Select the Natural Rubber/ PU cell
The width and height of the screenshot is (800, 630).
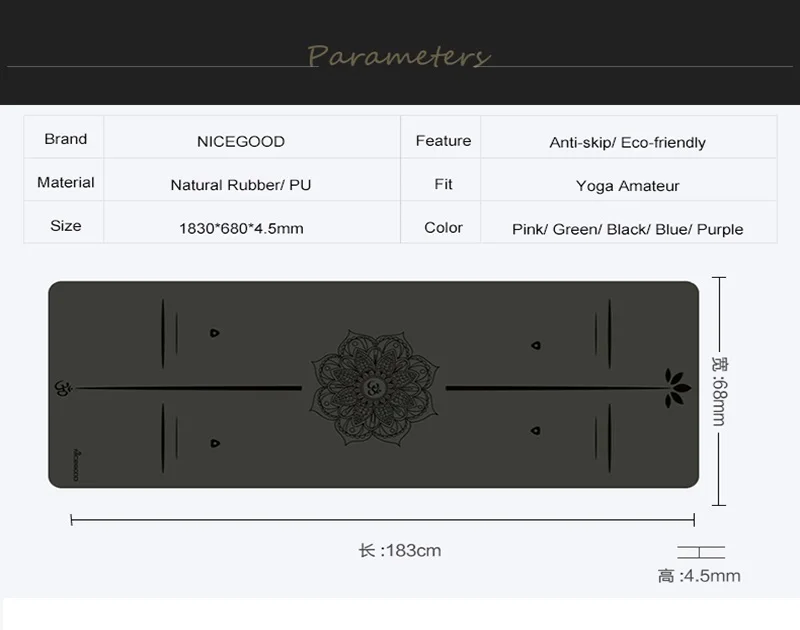241,185
